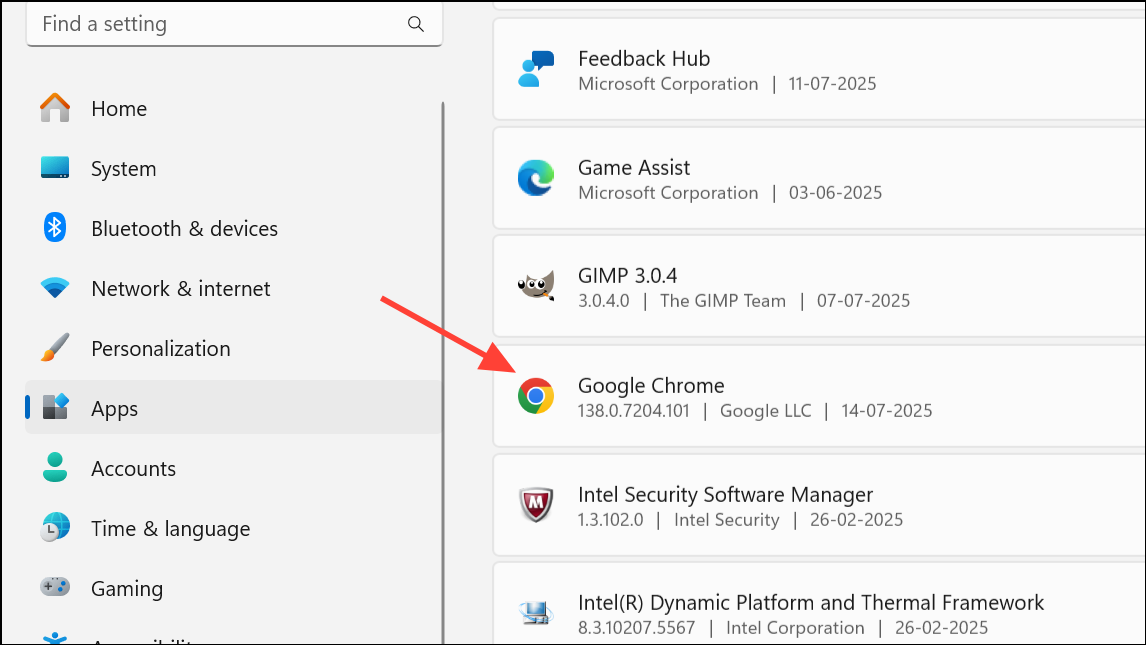Click the sidebar vertical scrollbar
The height and width of the screenshot is (645, 1146).
click(x=443, y=370)
